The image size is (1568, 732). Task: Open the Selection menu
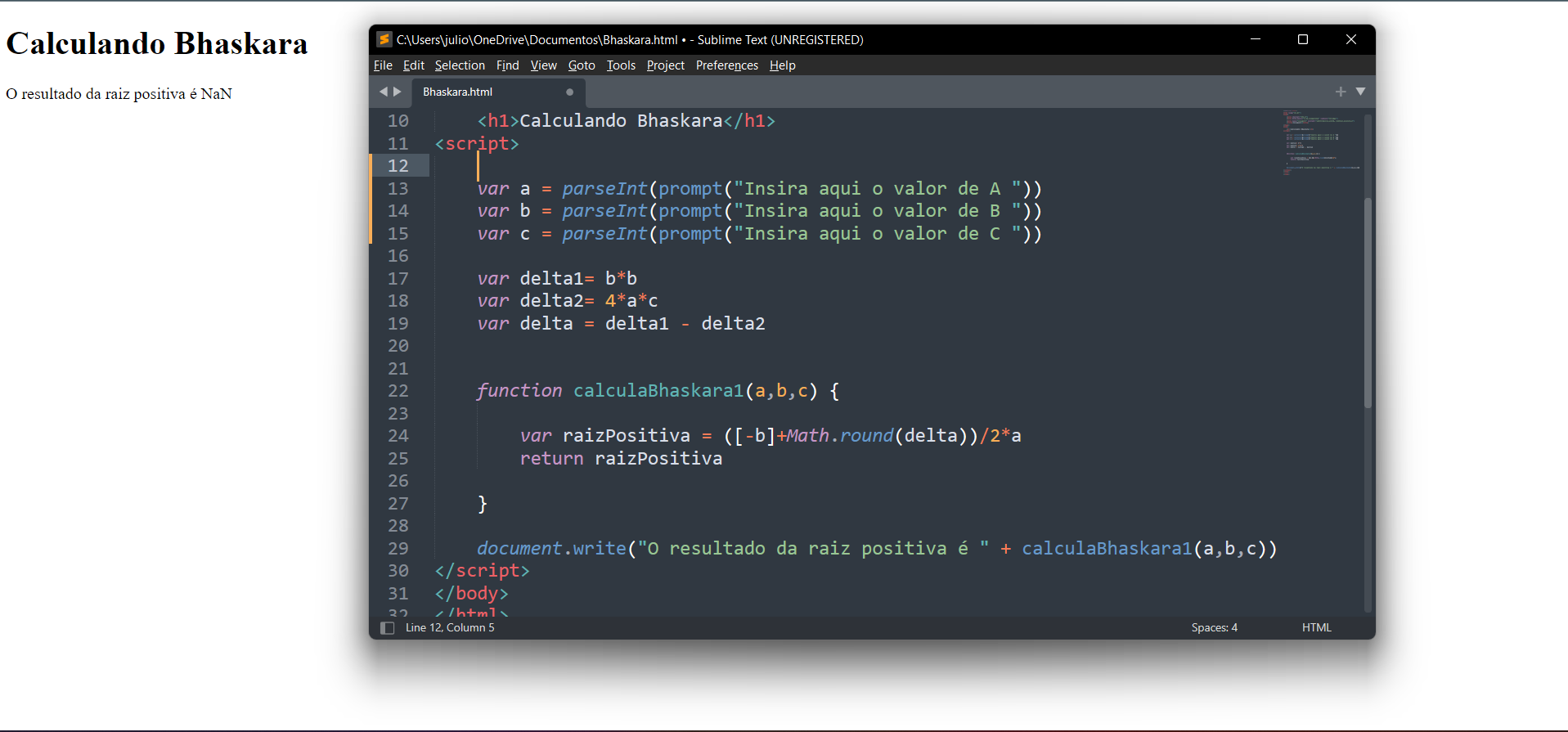coord(460,65)
